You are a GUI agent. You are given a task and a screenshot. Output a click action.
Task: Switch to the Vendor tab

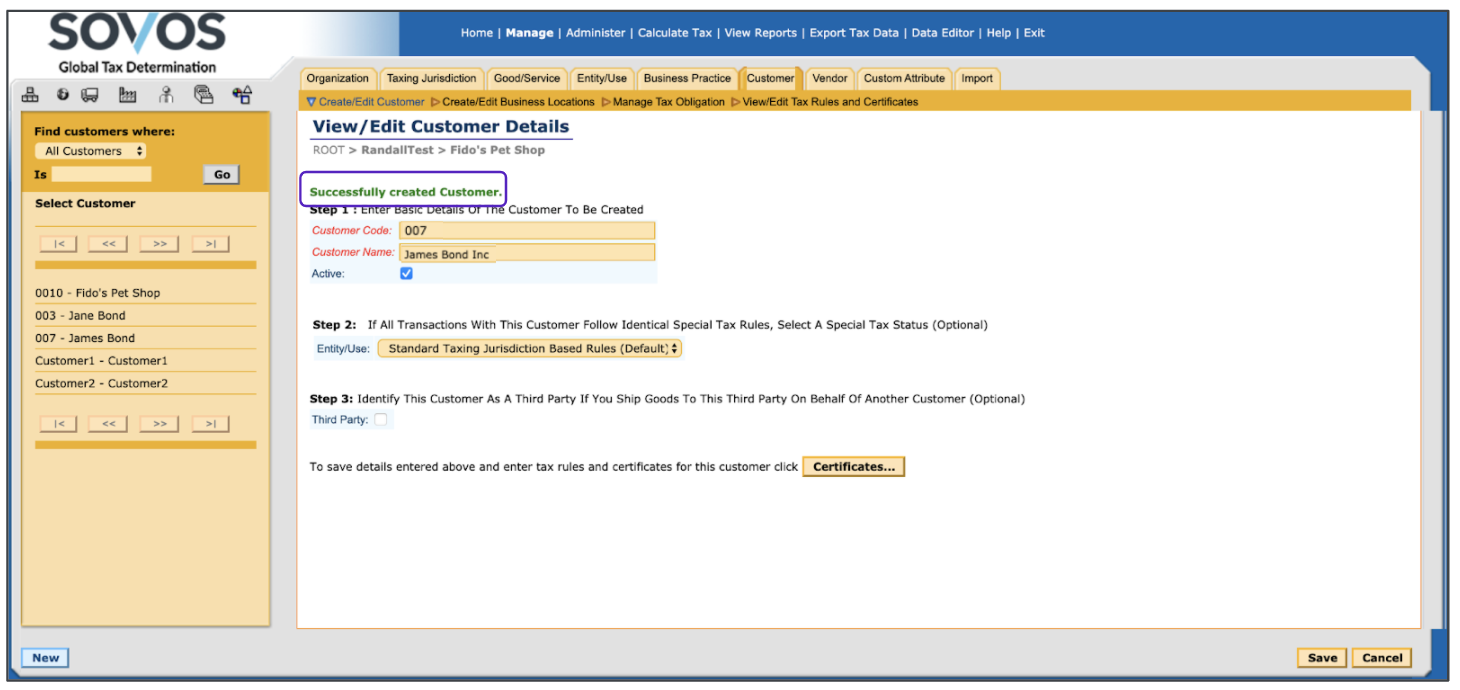point(829,78)
